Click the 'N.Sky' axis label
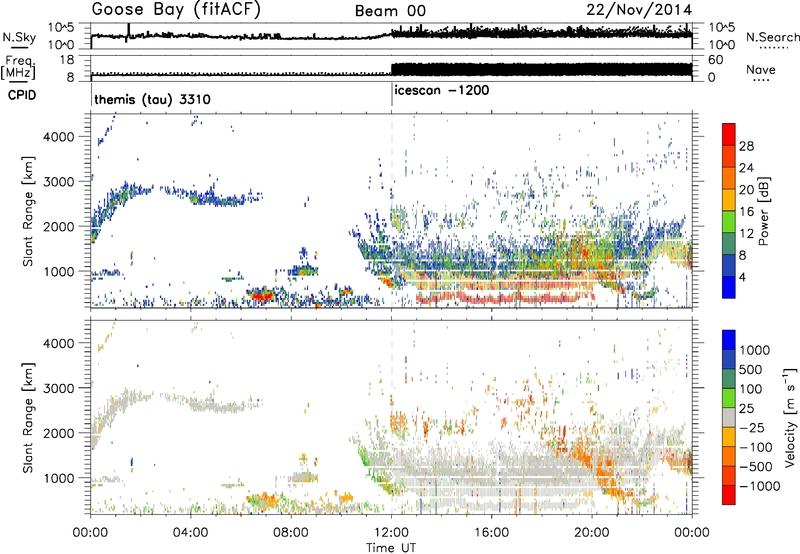800x554 pixels. pyautogui.click(x=19, y=37)
